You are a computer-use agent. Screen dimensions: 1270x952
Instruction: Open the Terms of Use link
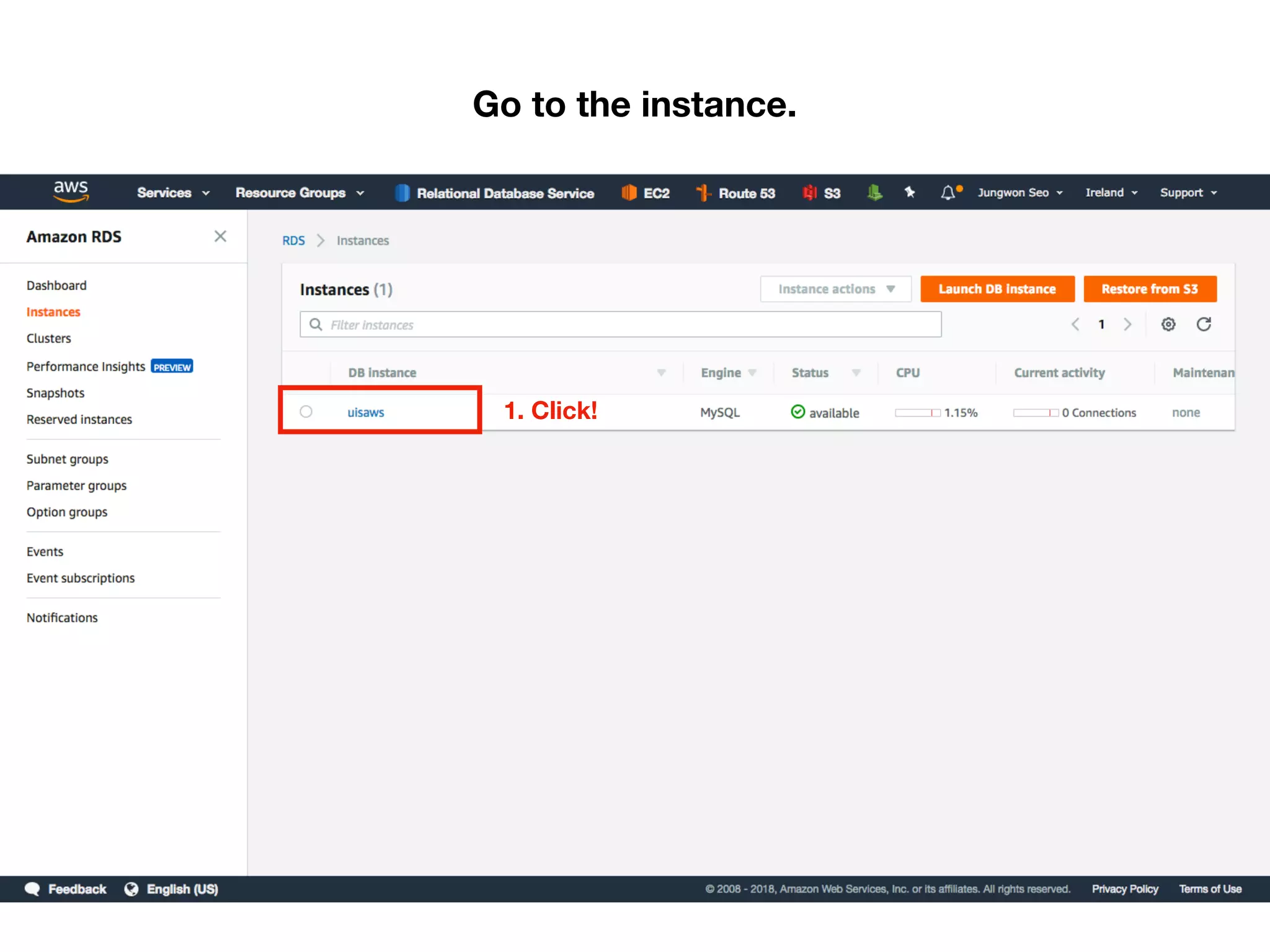tap(1210, 889)
